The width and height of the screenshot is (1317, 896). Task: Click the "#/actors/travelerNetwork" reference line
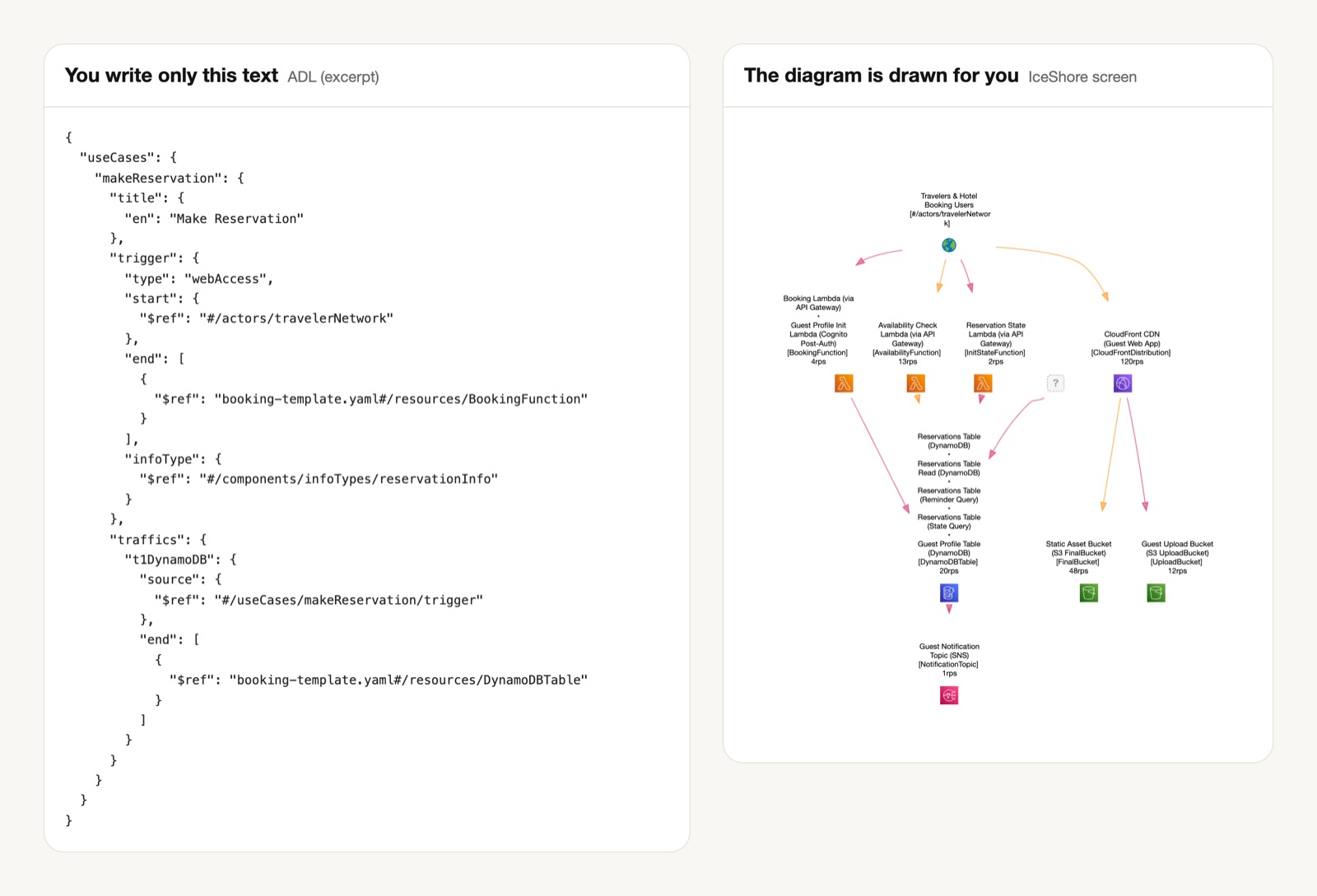click(267, 318)
